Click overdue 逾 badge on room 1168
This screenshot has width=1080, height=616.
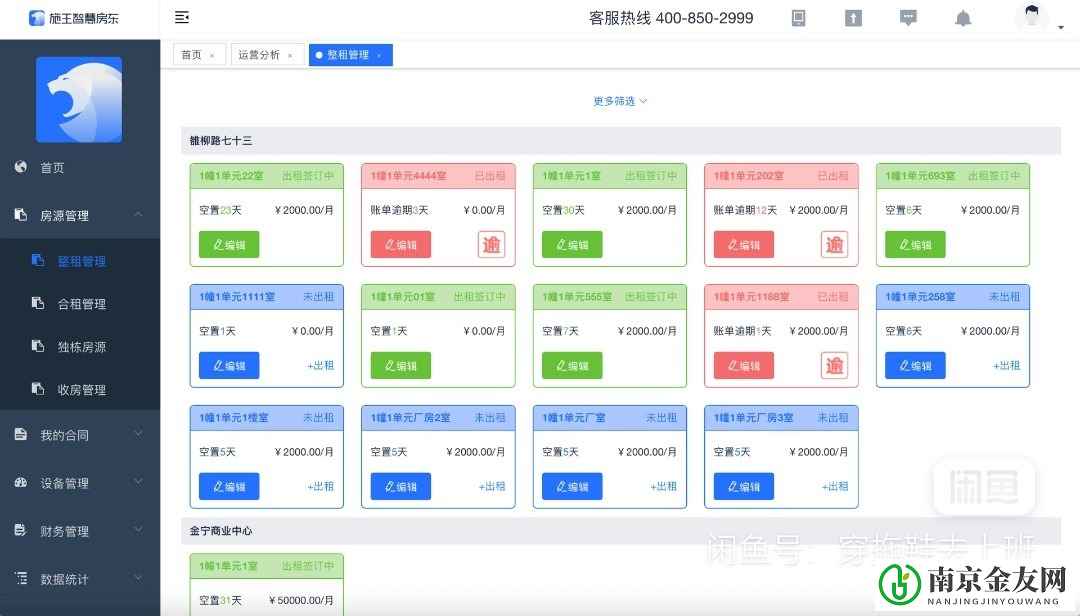(834, 365)
